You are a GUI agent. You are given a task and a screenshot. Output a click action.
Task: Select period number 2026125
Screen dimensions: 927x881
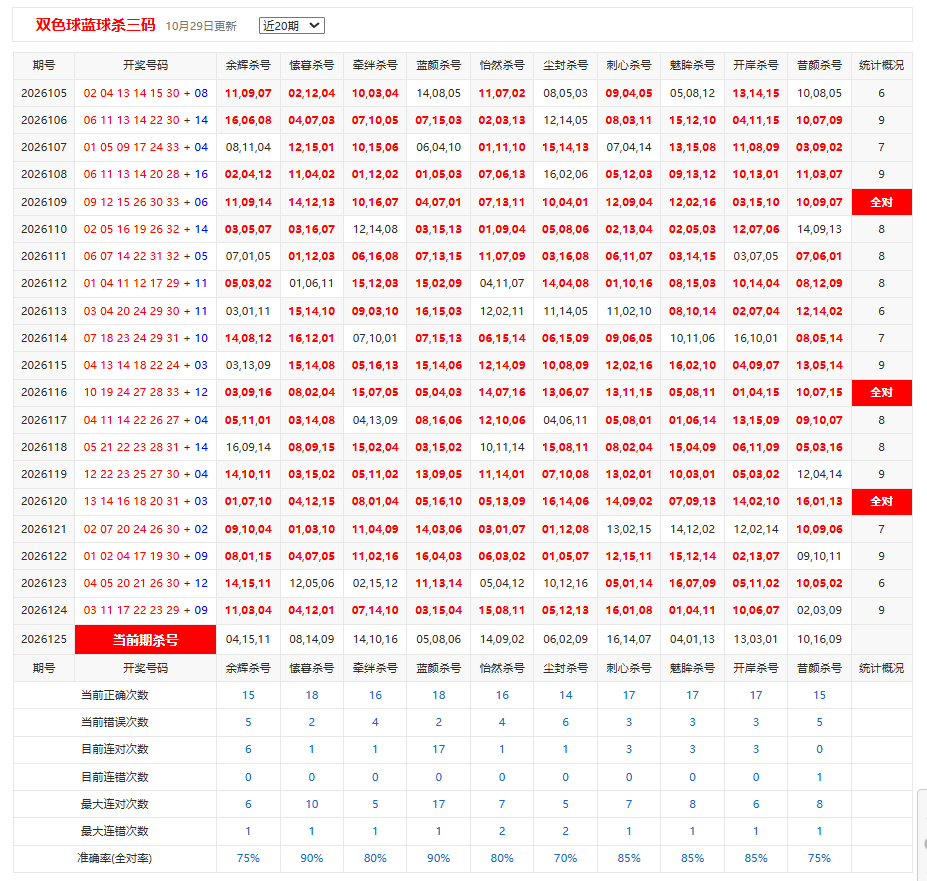[44, 639]
